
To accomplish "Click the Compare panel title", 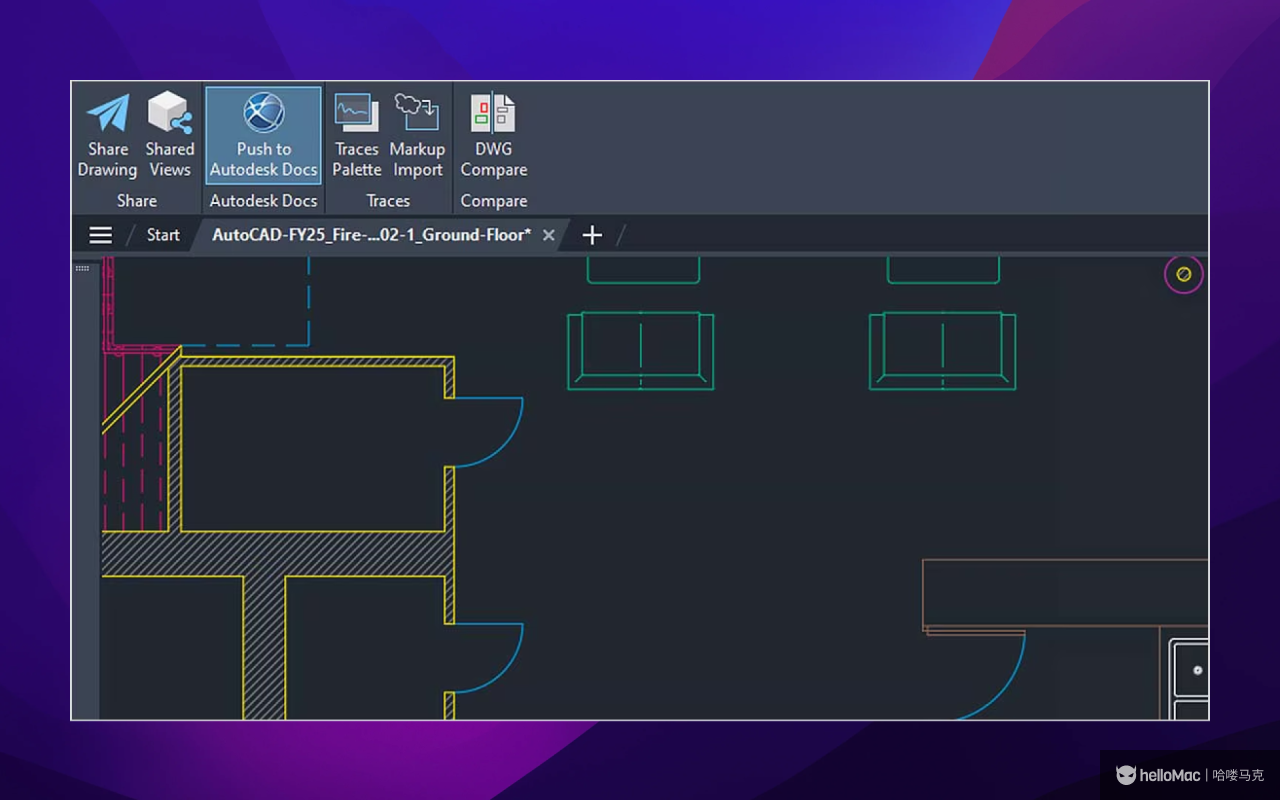I will click(x=494, y=201).
